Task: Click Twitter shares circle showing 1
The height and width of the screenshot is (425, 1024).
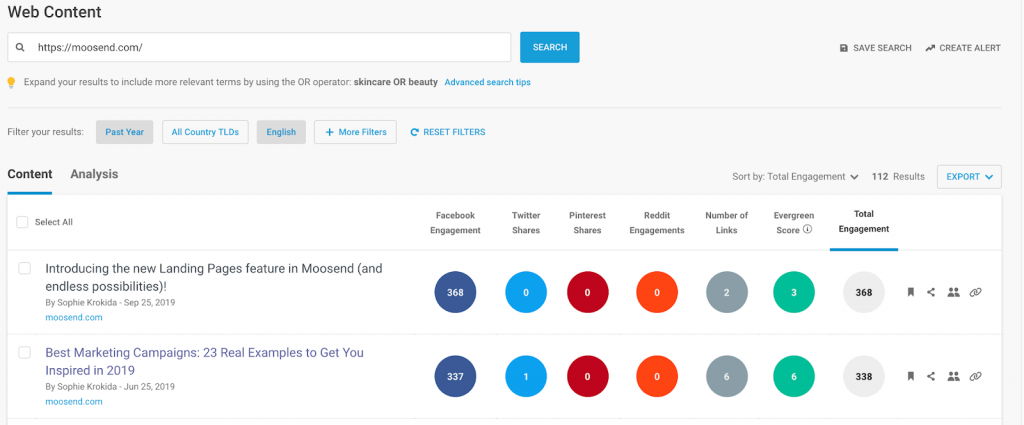Action: point(526,377)
